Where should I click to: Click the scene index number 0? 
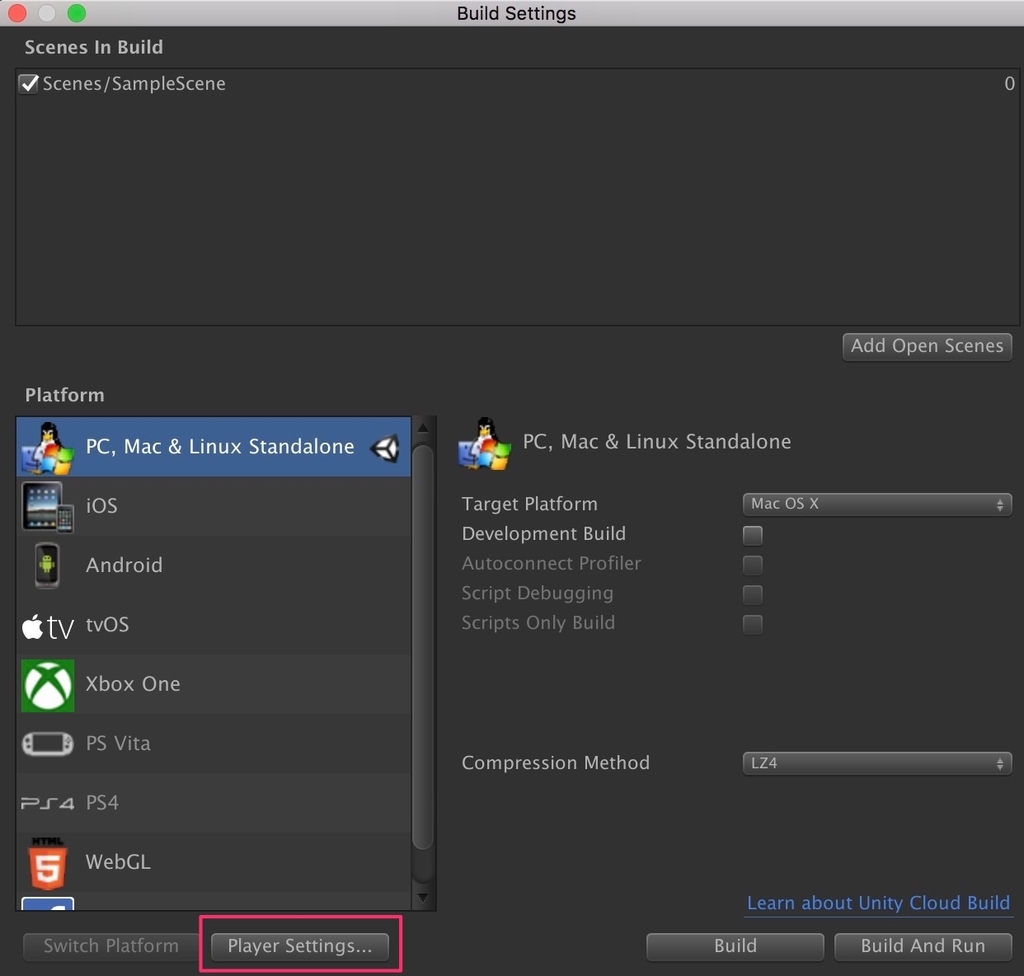[x=1009, y=84]
